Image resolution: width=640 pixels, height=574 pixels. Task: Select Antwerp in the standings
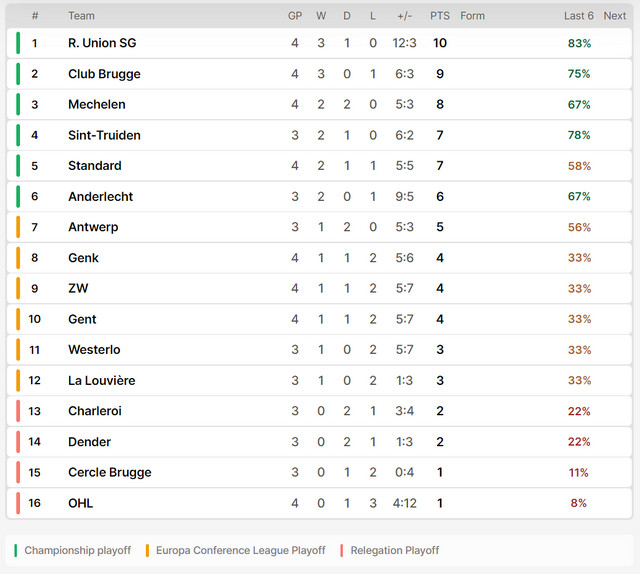click(93, 227)
